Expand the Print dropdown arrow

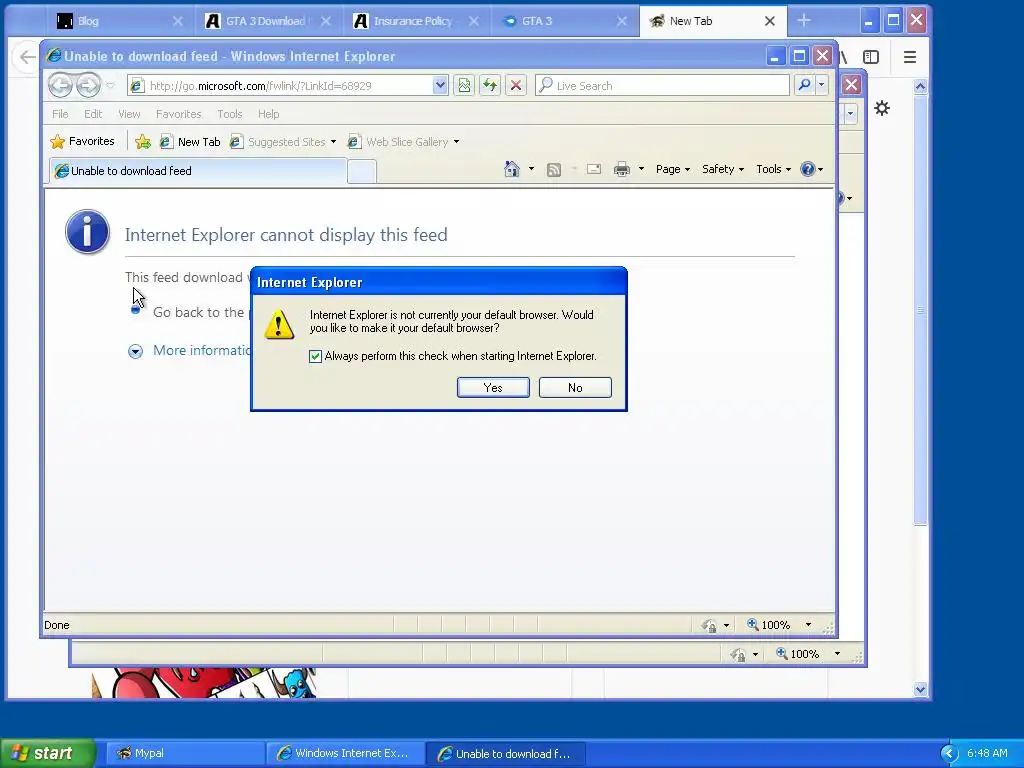click(x=641, y=169)
